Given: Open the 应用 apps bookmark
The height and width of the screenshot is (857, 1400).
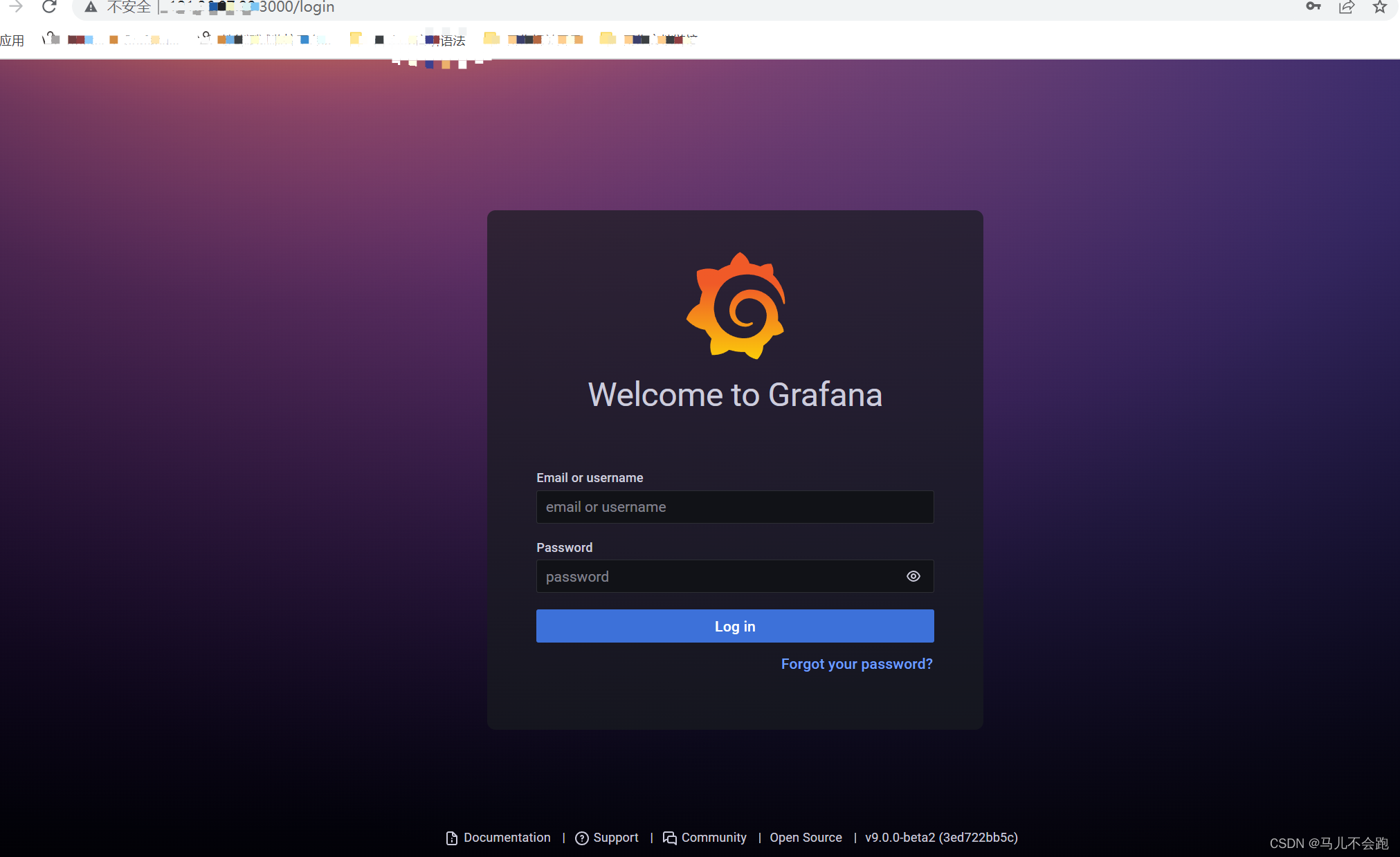Looking at the screenshot, I should click(12, 40).
